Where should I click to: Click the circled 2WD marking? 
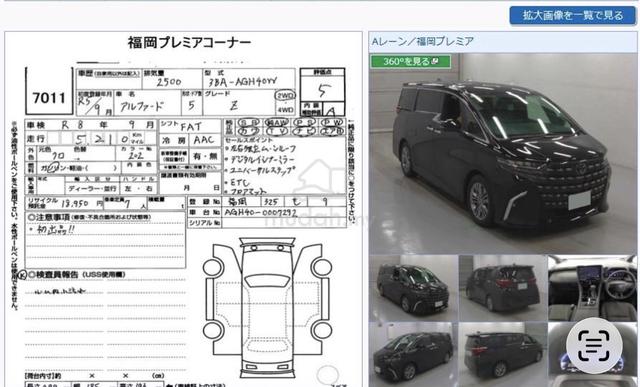pyautogui.click(x=285, y=96)
